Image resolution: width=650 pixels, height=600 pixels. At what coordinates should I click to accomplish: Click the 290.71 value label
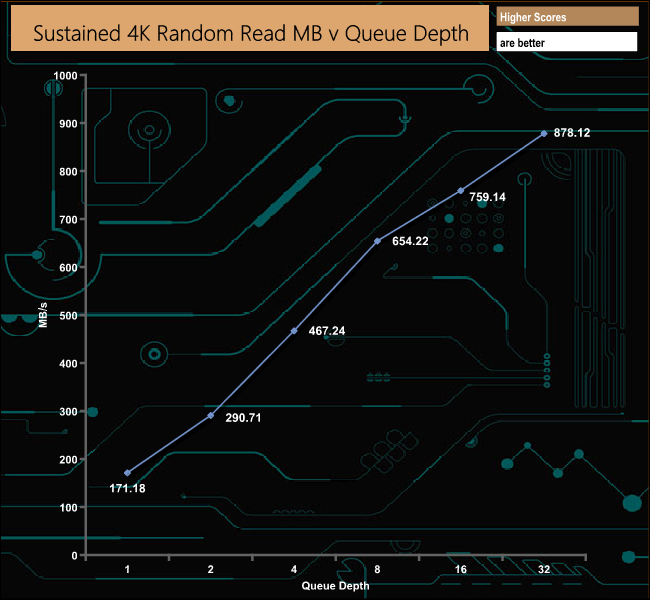point(243,418)
